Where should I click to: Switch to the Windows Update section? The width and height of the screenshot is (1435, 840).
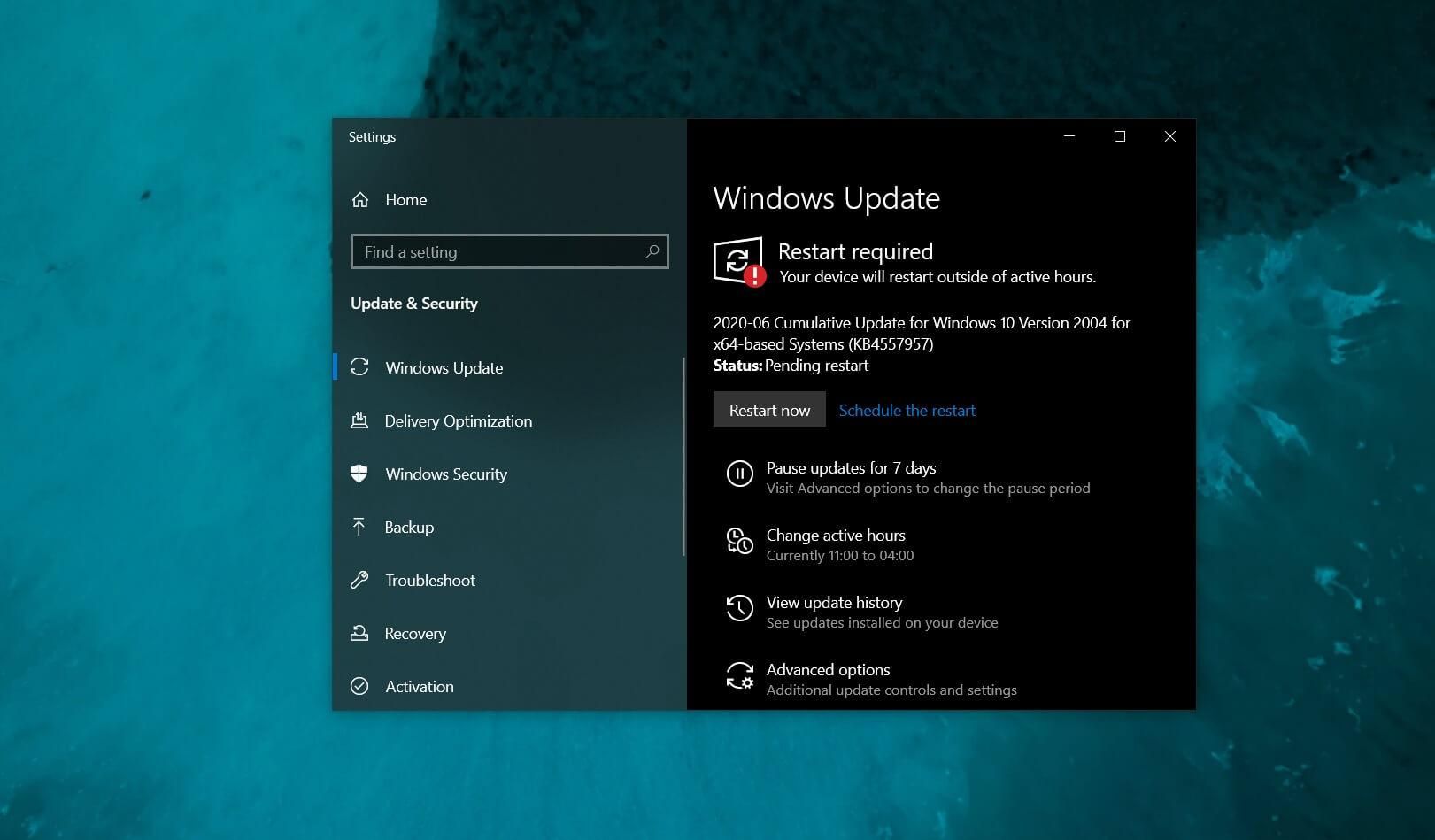click(444, 367)
